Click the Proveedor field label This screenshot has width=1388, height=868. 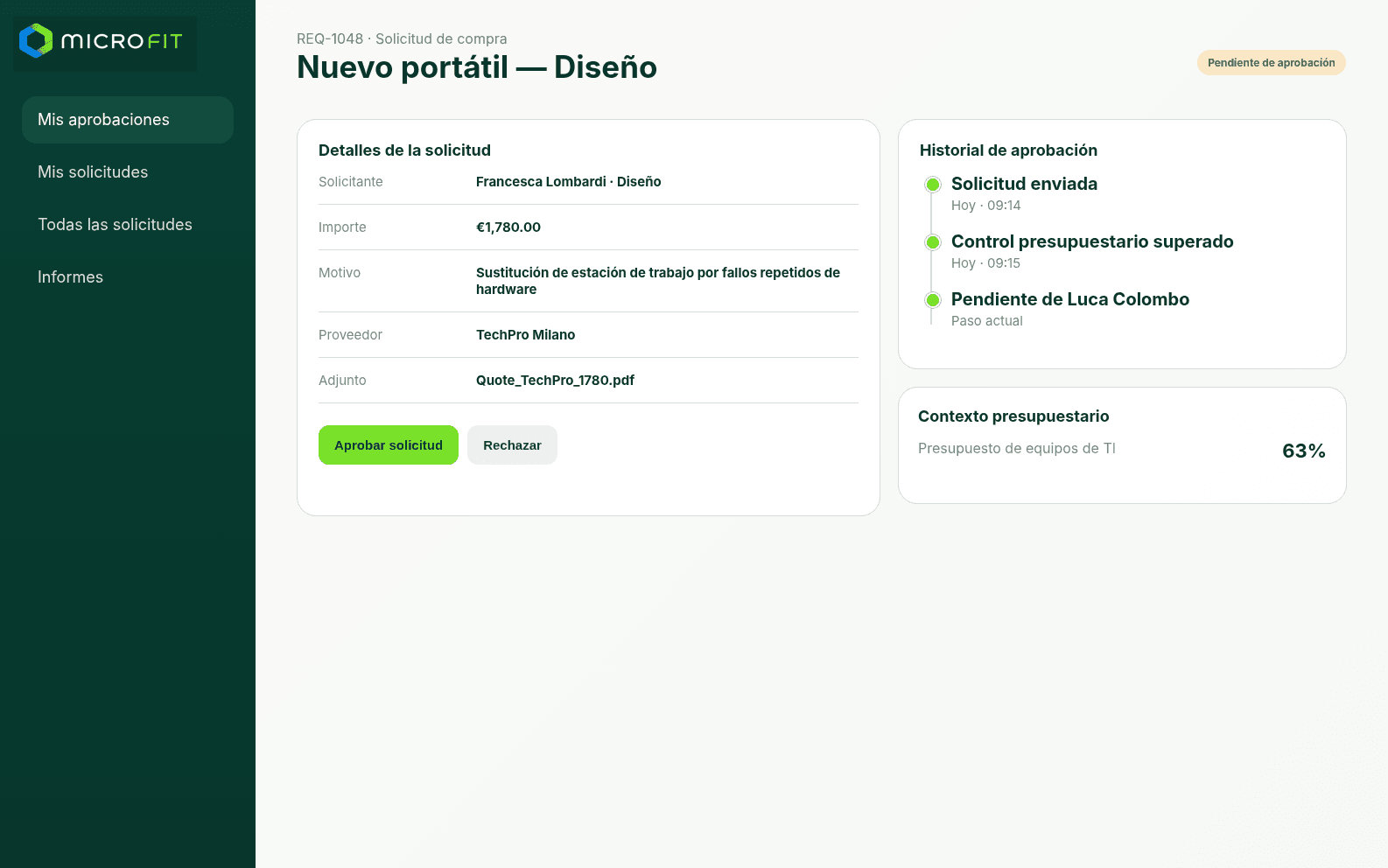350,335
